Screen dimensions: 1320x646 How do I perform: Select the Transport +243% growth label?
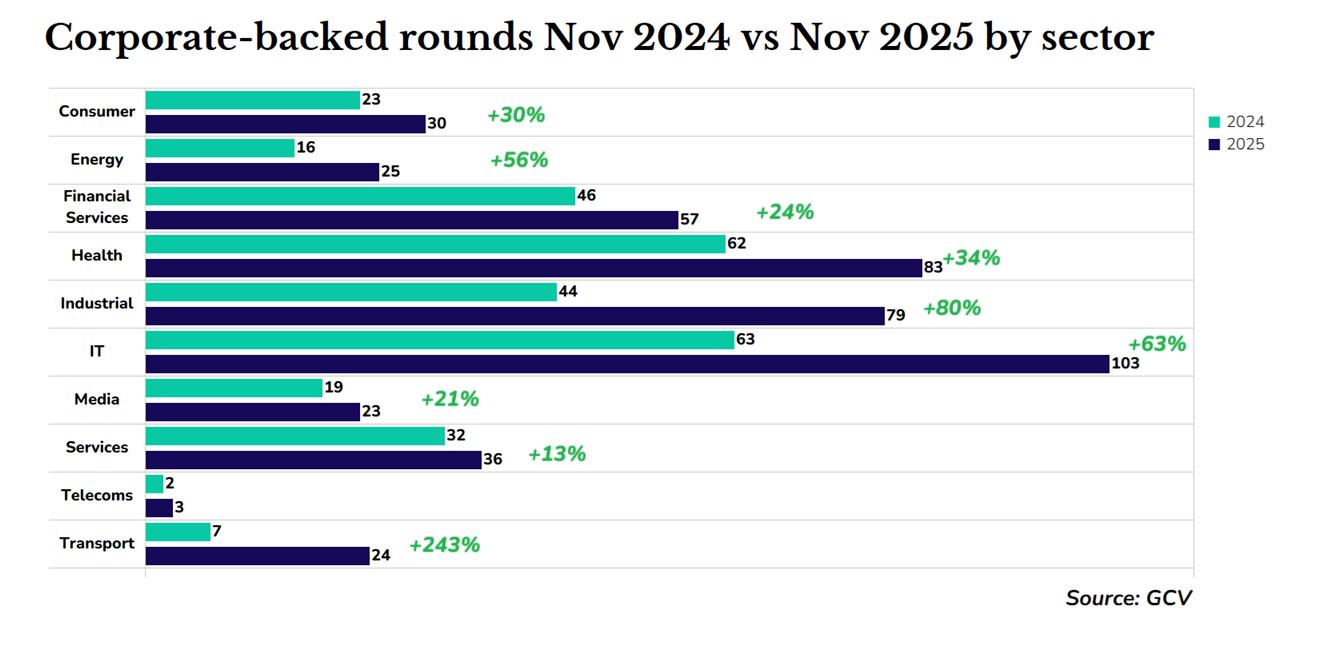click(444, 545)
